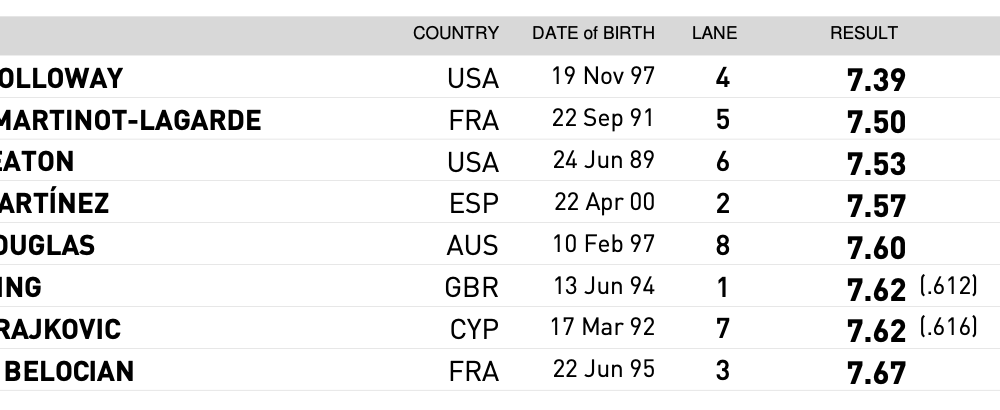Click the DATE of BIRTH column header

point(593,33)
